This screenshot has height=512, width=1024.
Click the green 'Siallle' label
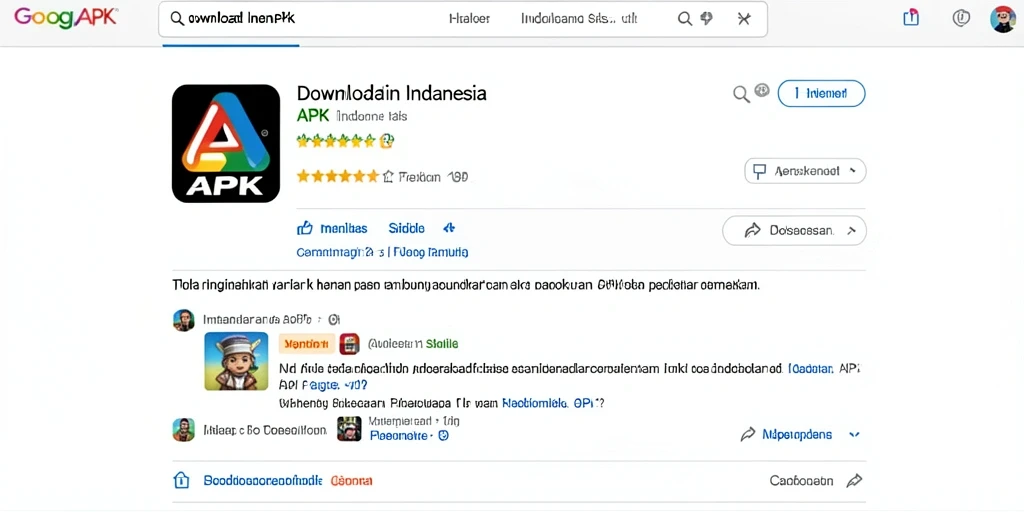coord(442,344)
